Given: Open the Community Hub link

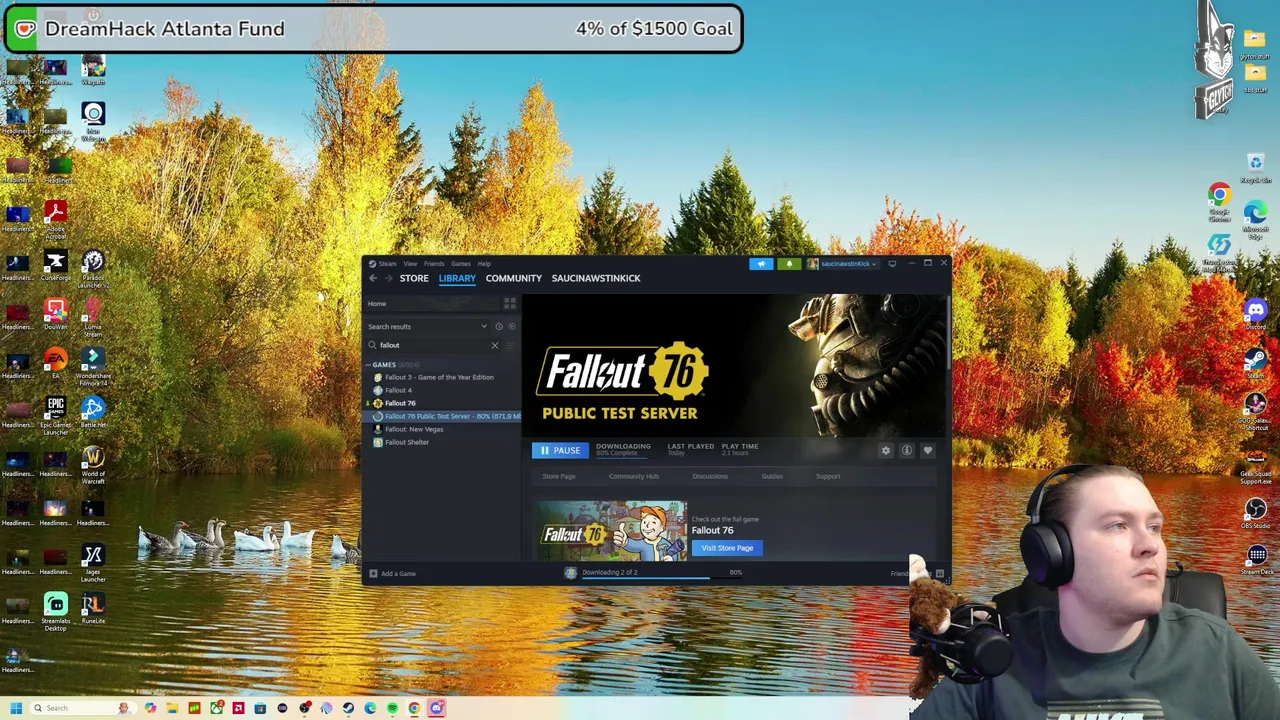Looking at the screenshot, I should point(634,477).
